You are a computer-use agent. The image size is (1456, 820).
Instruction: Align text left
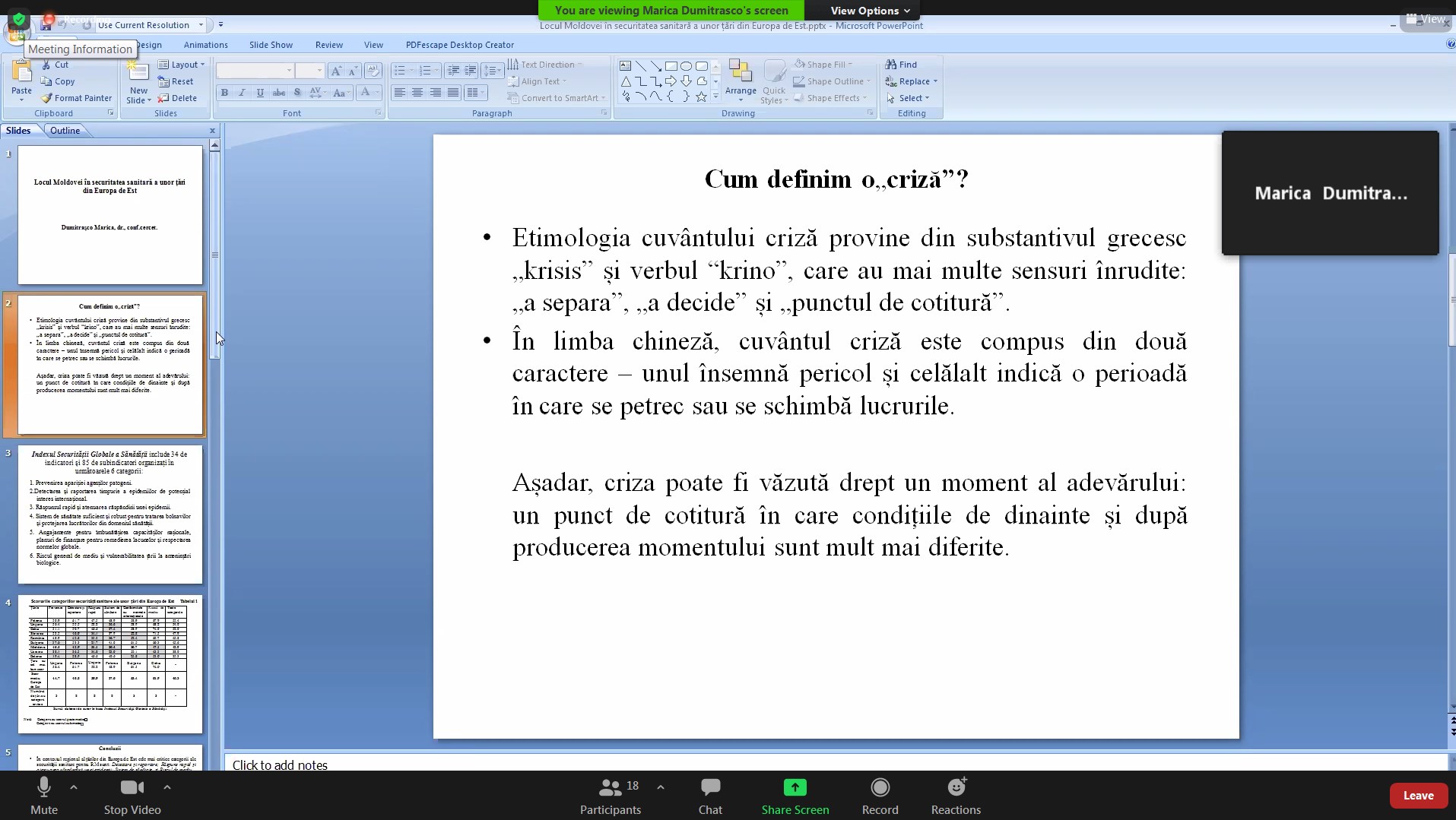pos(399,93)
